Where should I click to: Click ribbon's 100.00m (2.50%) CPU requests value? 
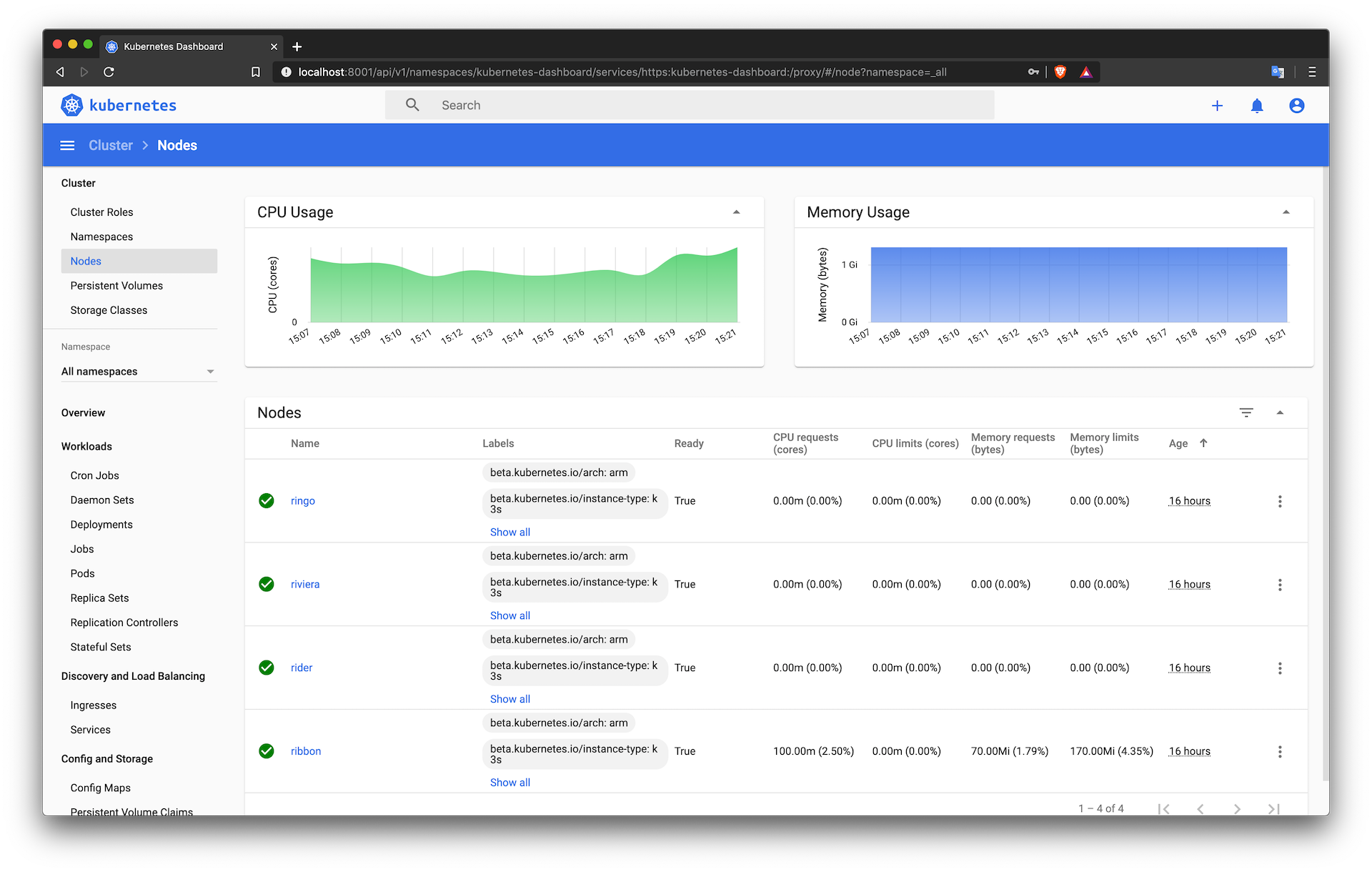[813, 751]
